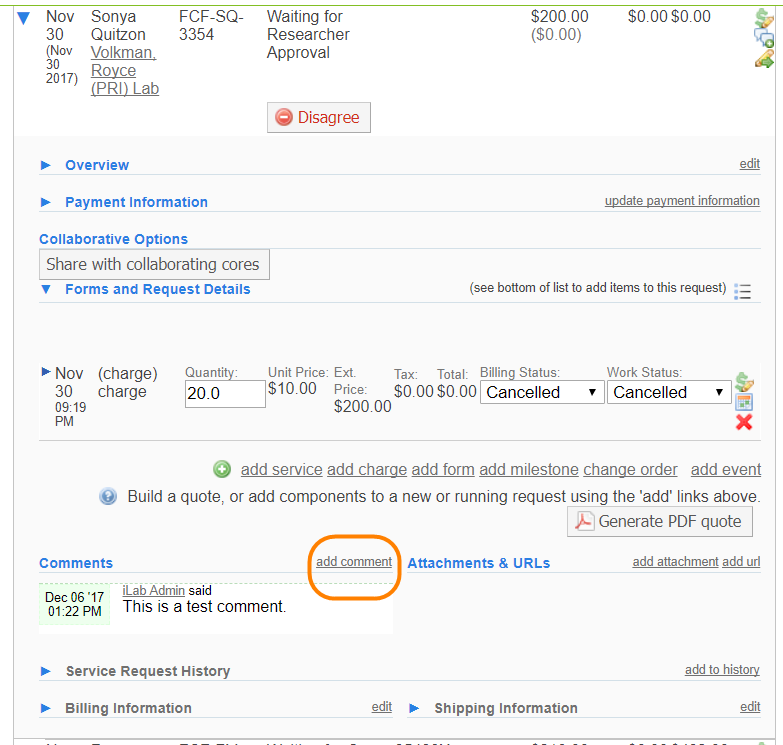Image resolution: width=783 pixels, height=745 pixels.
Task: Click the dollar-pencil icon in the charge row
Action: point(744,382)
